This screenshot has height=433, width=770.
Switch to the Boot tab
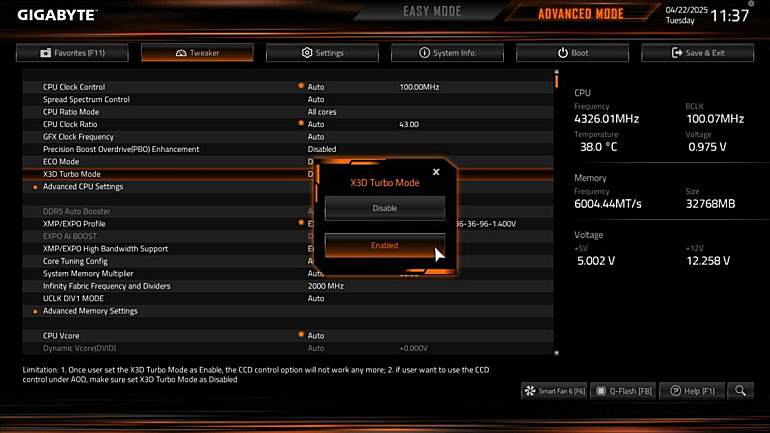(572, 53)
